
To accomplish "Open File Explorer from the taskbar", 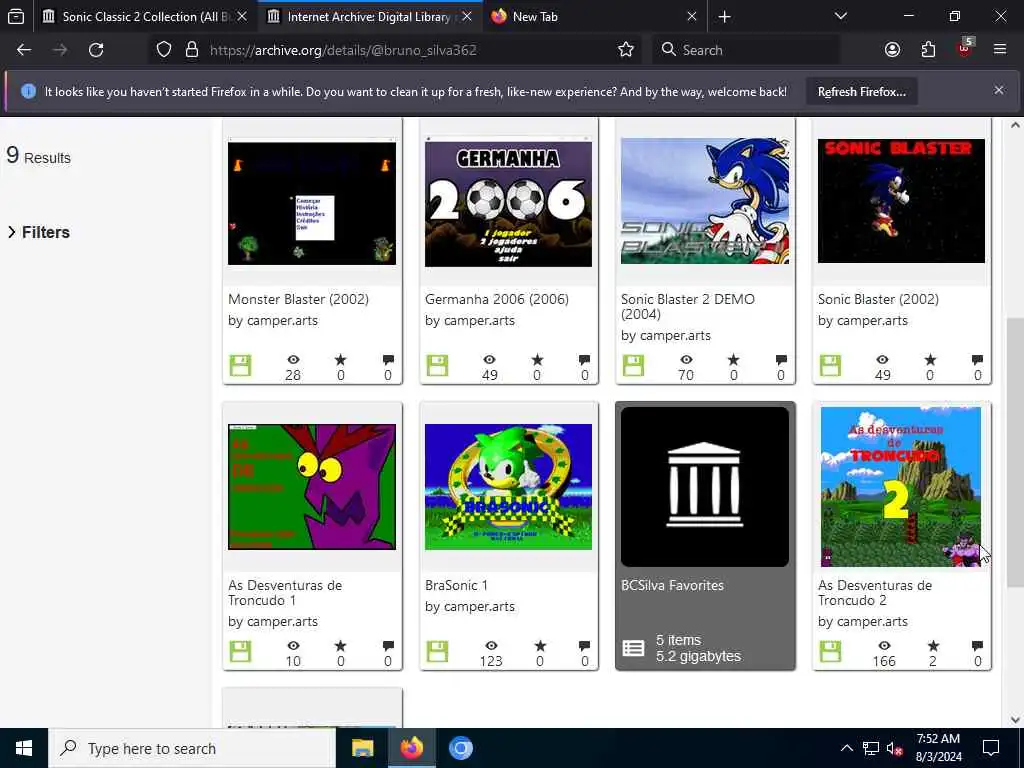I will [x=362, y=748].
